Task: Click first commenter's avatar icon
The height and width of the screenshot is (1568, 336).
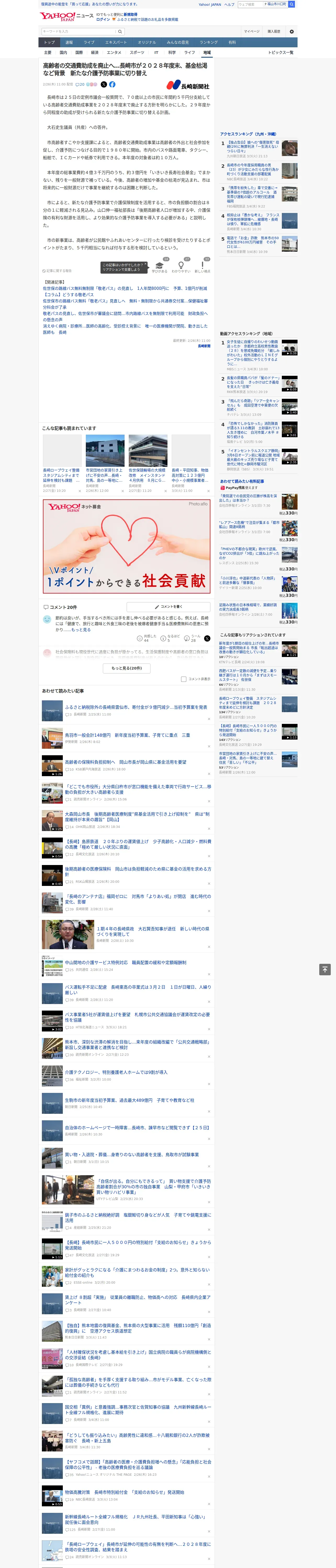Action: [x=47, y=619]
